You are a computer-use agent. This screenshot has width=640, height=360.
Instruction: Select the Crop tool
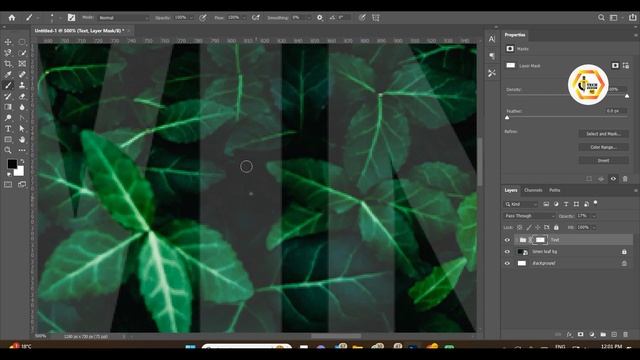pyautogui.click(x=8, y=64)
